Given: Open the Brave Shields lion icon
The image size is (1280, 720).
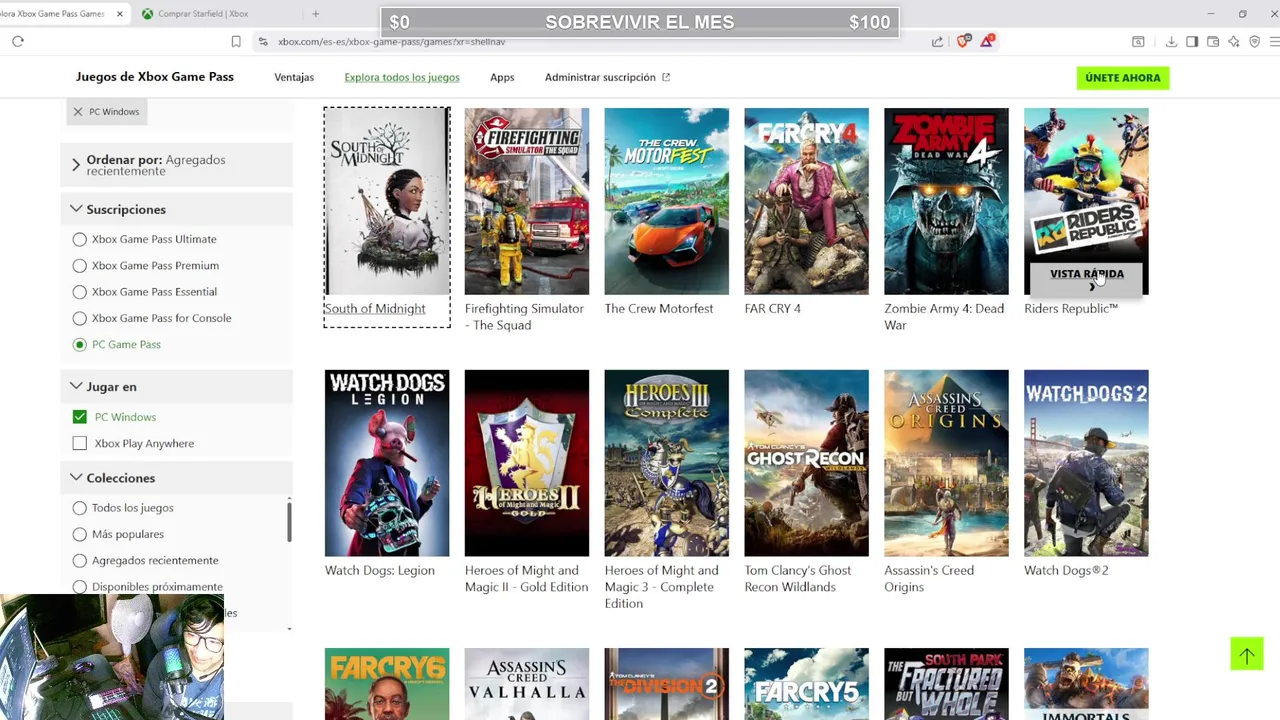Looking at the screenshot, I should pos(964,41).
